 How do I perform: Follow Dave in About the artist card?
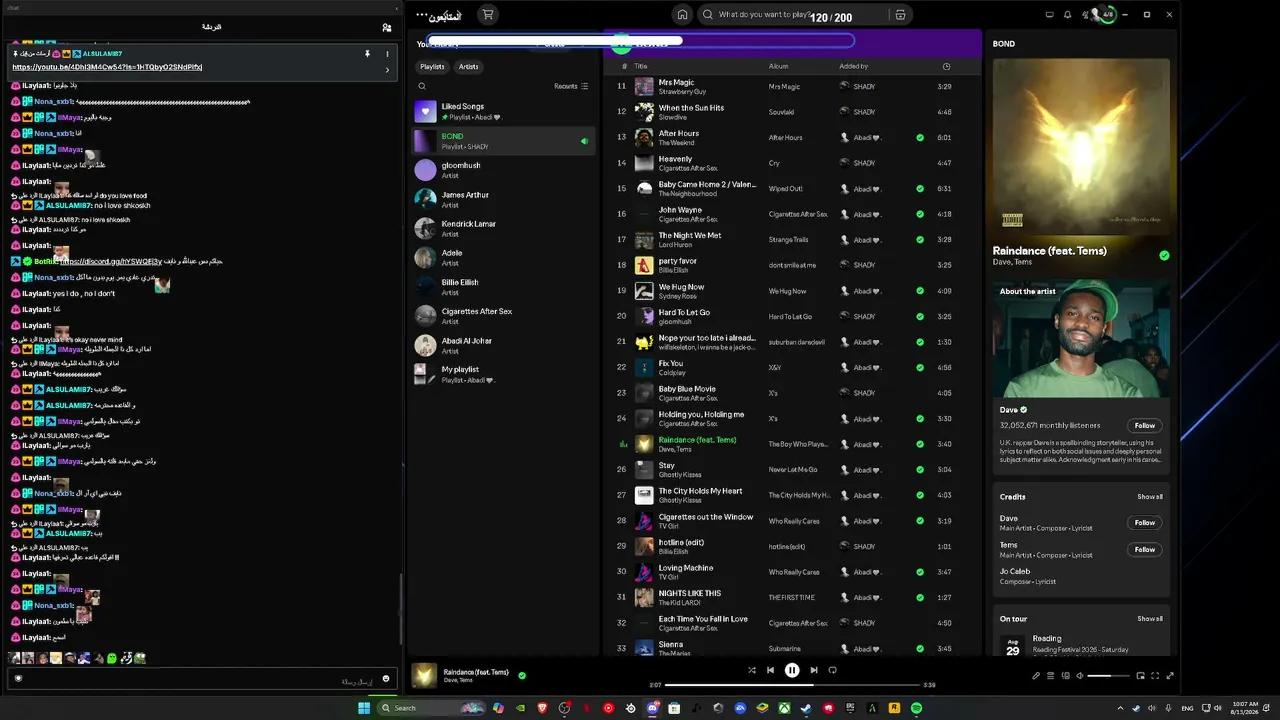tap(1145, 425)
